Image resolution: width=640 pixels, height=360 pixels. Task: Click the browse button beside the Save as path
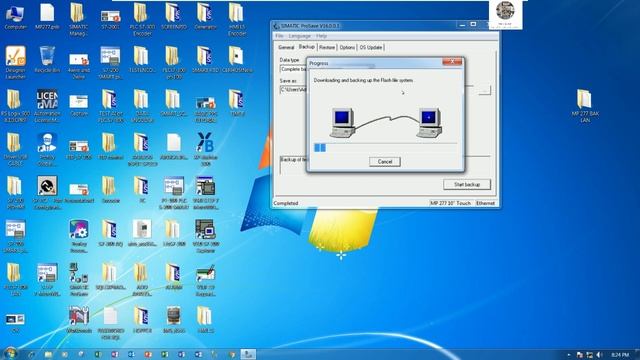coord(484,90)
